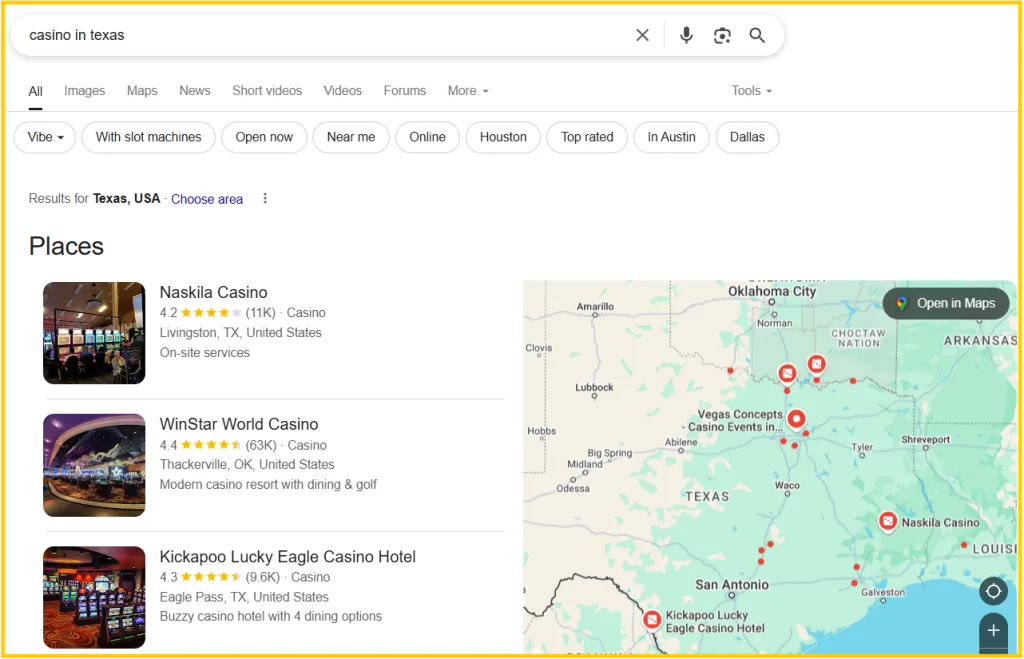This screenshot has width=1024, height=659.
Task: Expand the Tools dropdown
Action: [x=752, y=90]
